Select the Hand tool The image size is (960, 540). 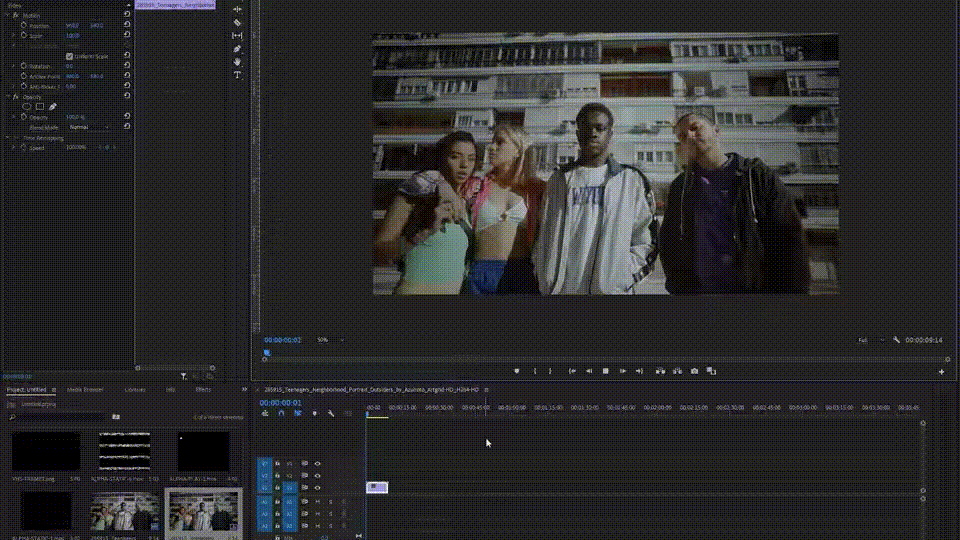click(x=237, y=61)
